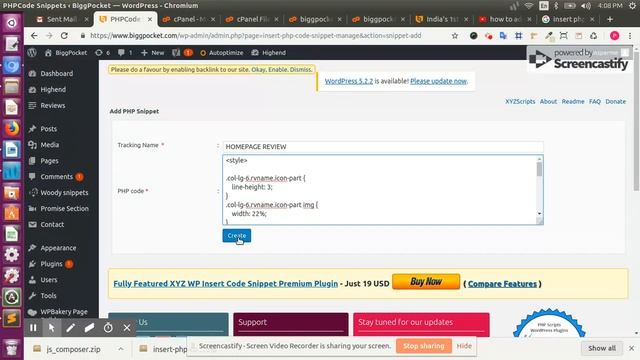Screen dimensions: 640x360
Task: Open Media library menu
Action: (49, 144)
